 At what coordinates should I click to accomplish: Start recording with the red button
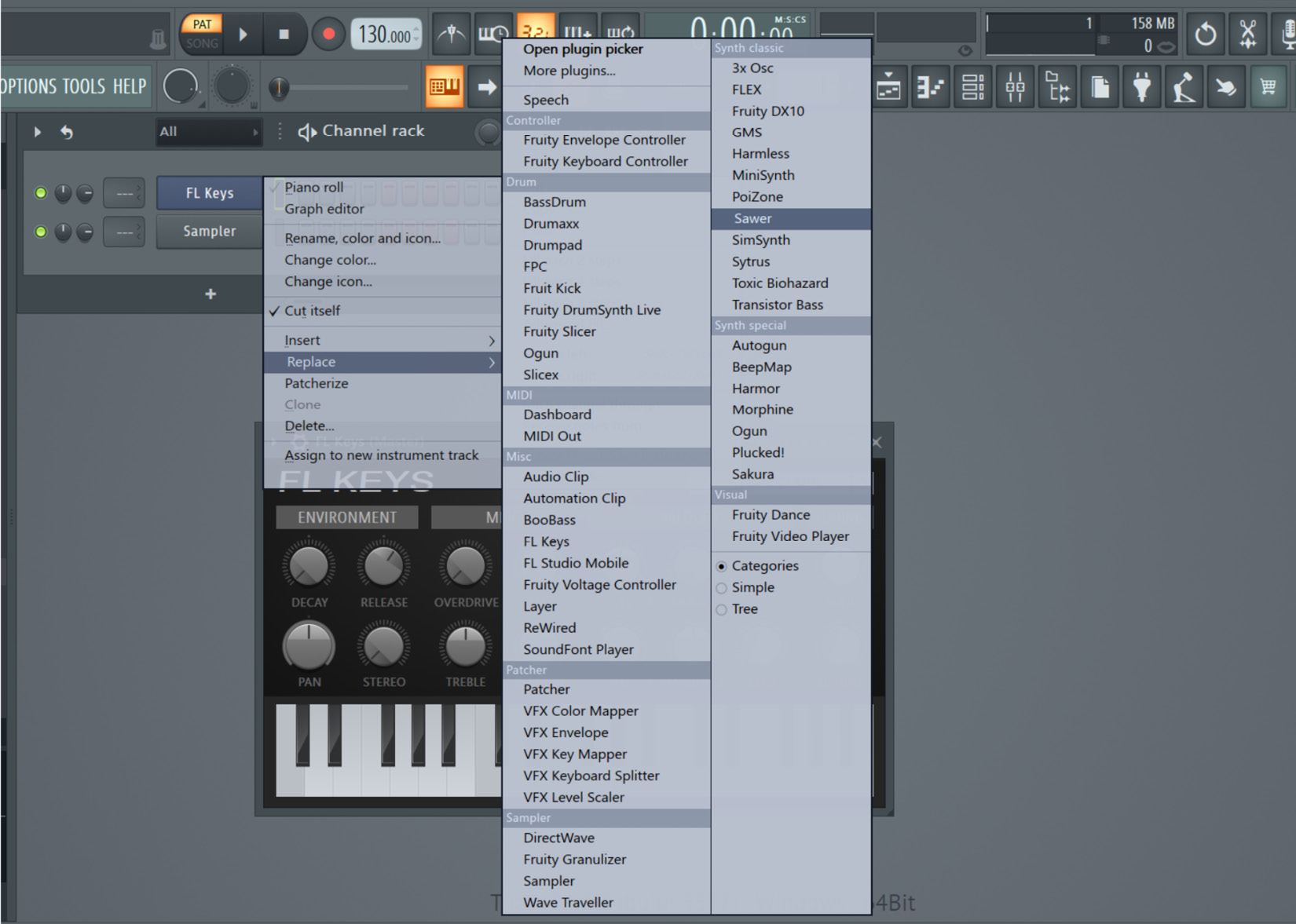(328, 34)
